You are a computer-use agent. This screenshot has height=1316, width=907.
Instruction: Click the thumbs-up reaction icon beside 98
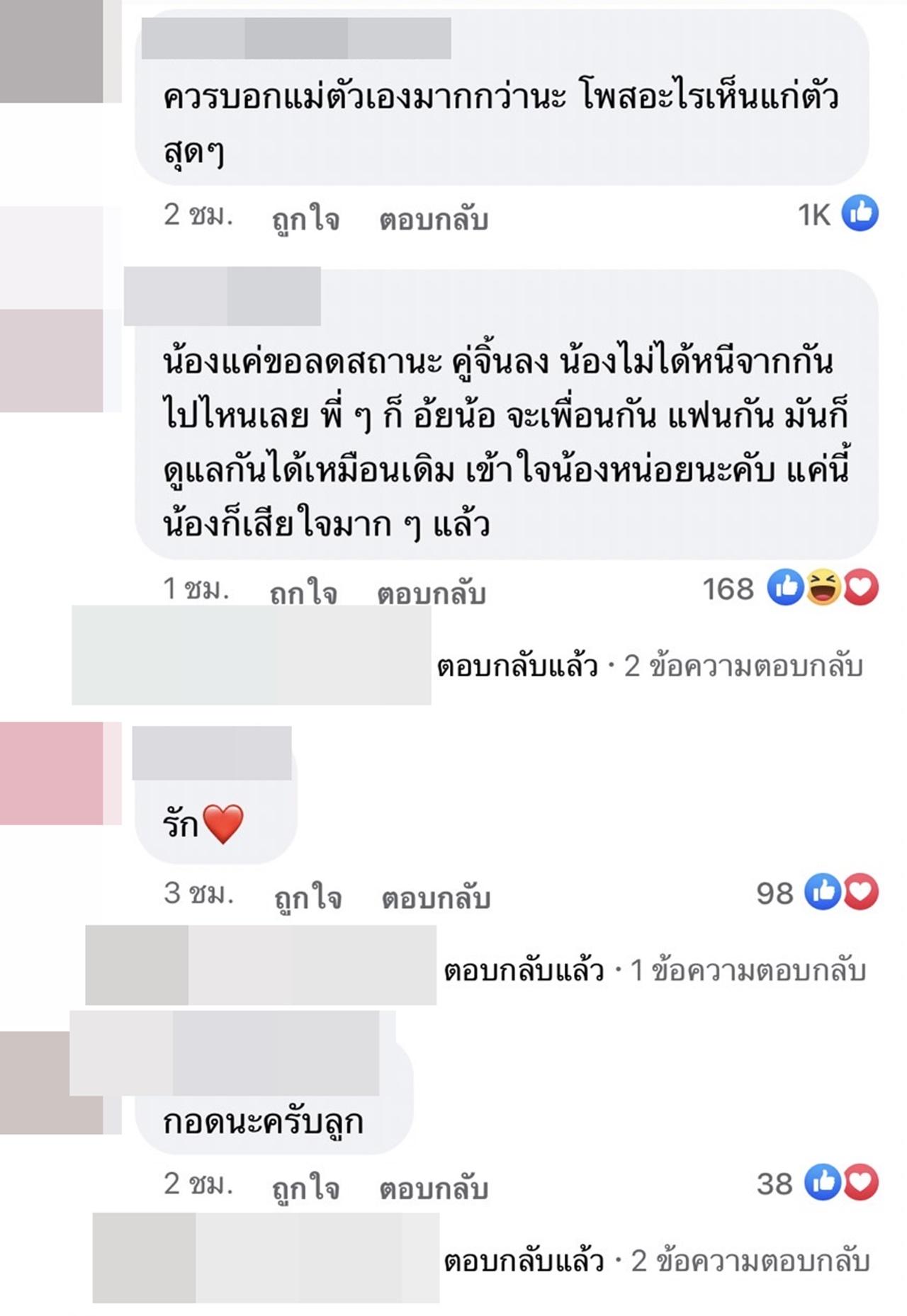[x=823, y=891]
